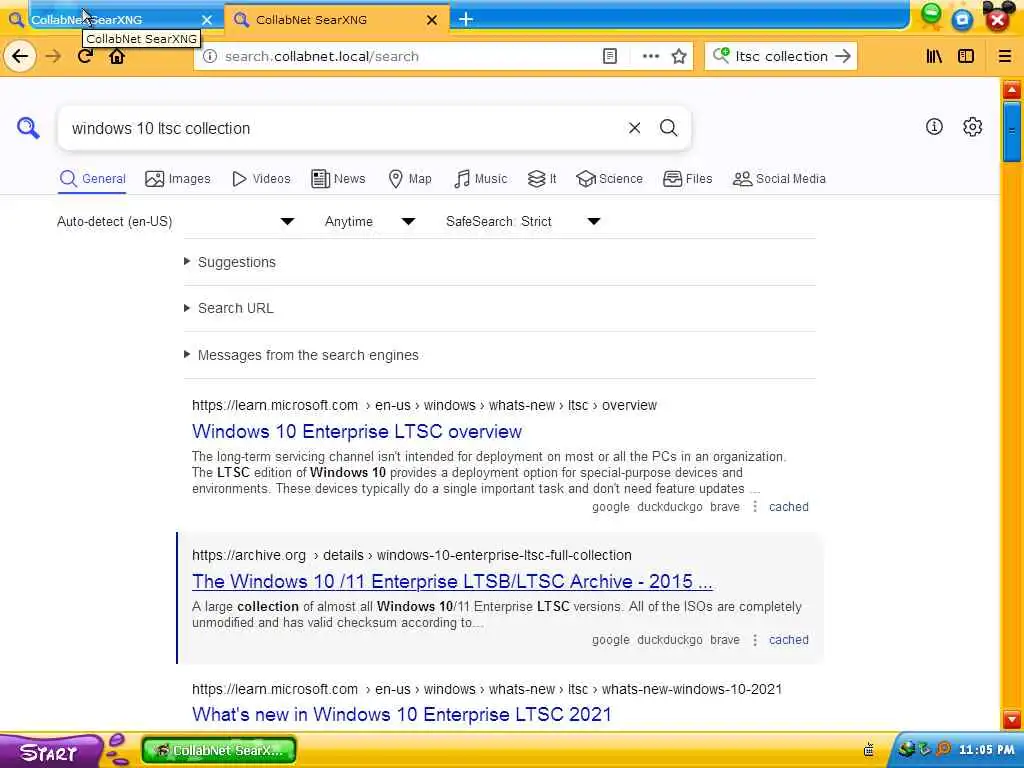Open page actions three-dot menu
The image size is (1024, 768).
(650, 56)
